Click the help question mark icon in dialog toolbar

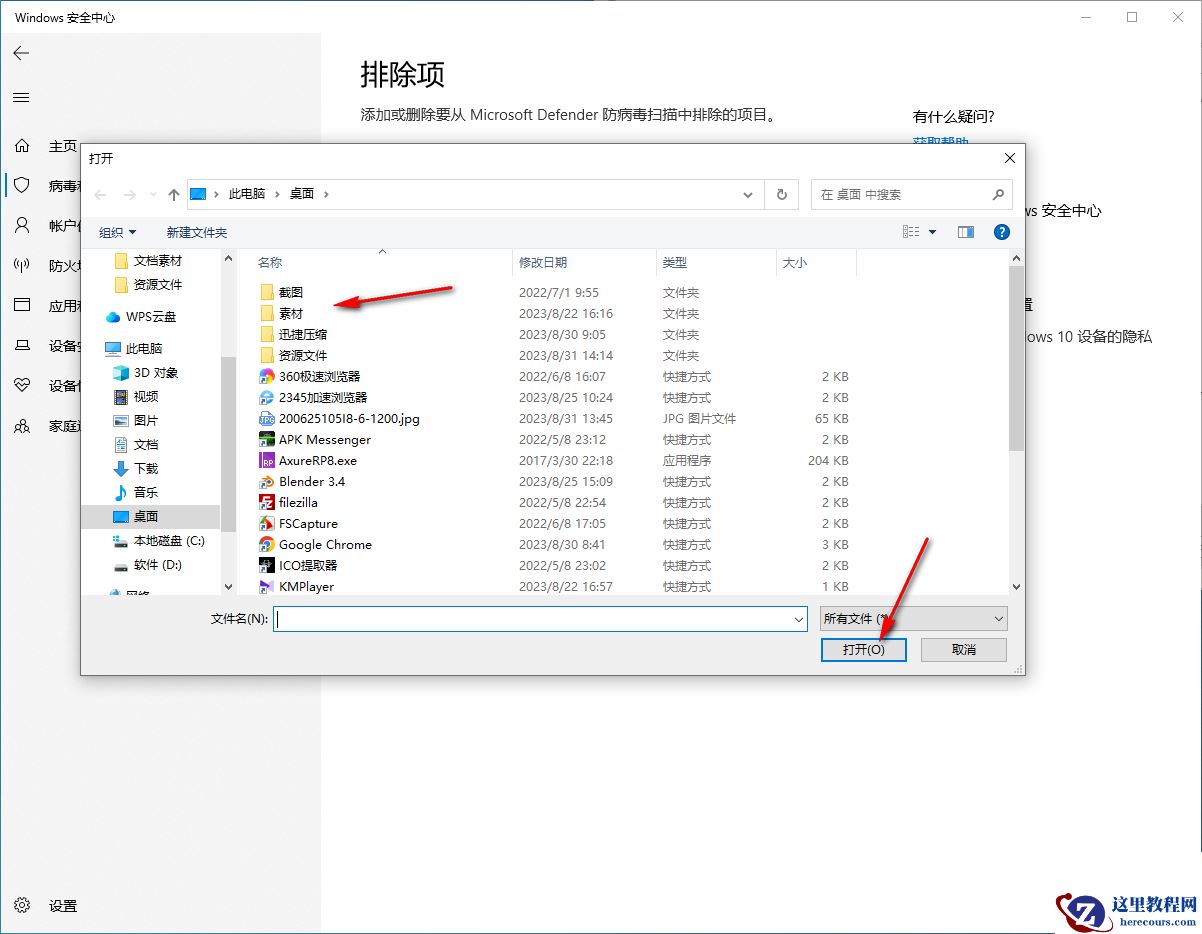tap(1001, 232)
